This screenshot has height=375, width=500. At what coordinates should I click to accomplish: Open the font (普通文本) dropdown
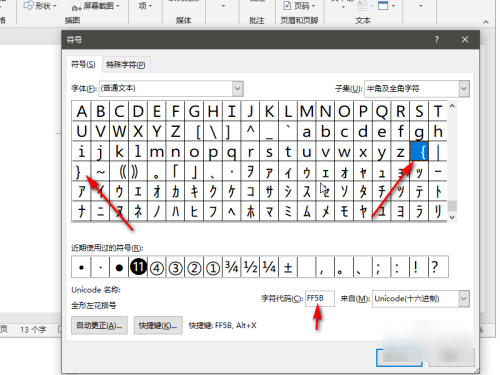237,89
